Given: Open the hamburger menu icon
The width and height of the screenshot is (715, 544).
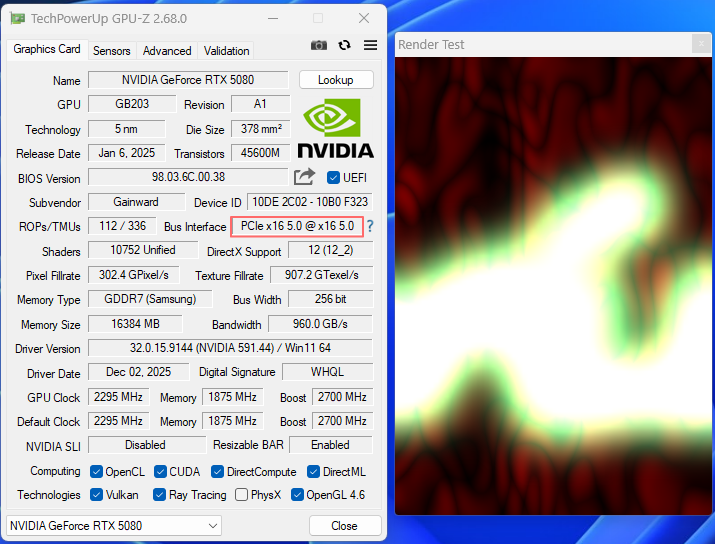Looking at the screenshot, I should [x=370, y=45].
